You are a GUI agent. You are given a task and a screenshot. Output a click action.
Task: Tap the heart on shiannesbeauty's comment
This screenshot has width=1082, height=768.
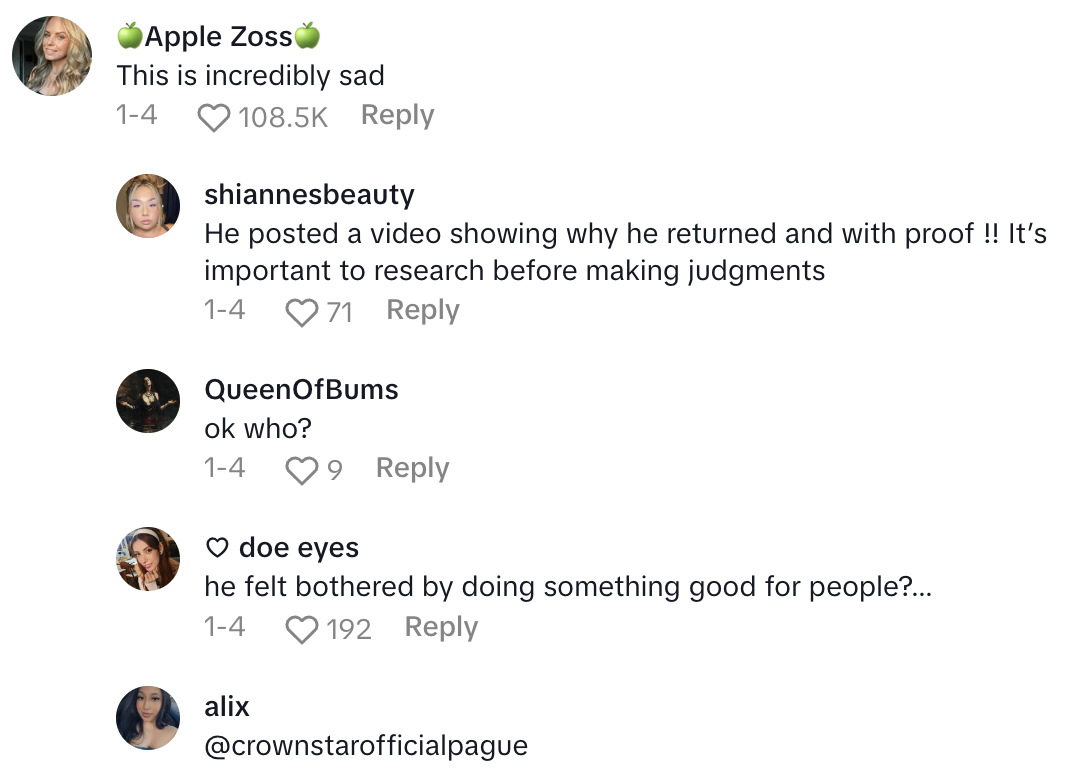coord(301,313)
